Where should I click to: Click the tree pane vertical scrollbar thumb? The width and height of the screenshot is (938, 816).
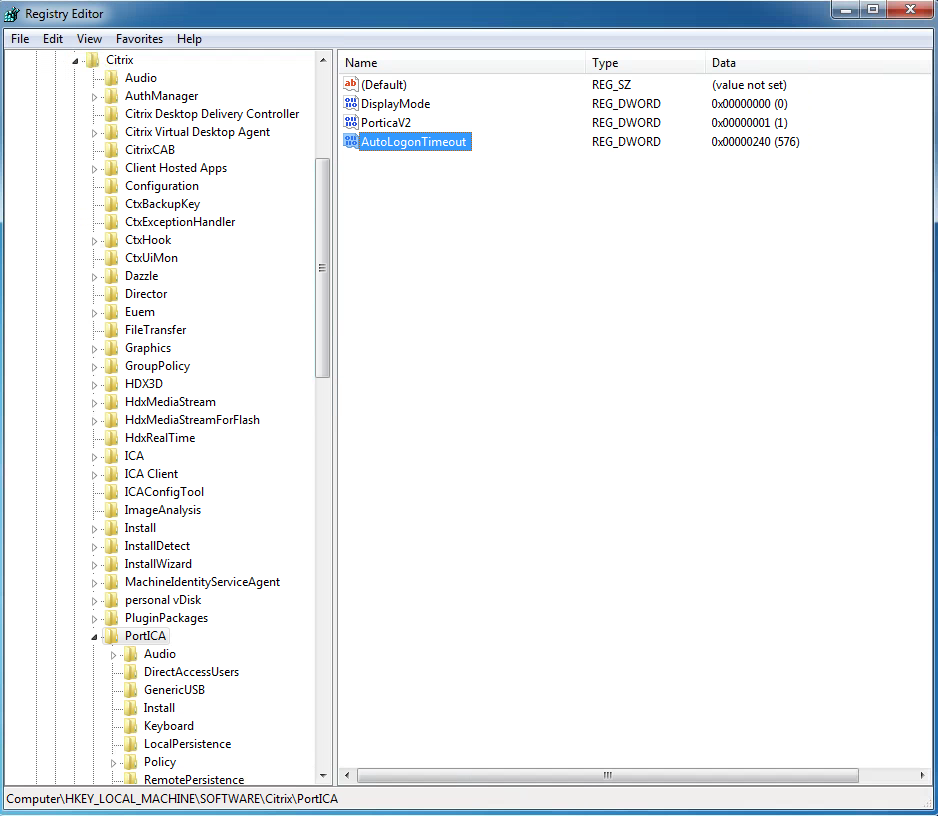click(x=323, y=268)
